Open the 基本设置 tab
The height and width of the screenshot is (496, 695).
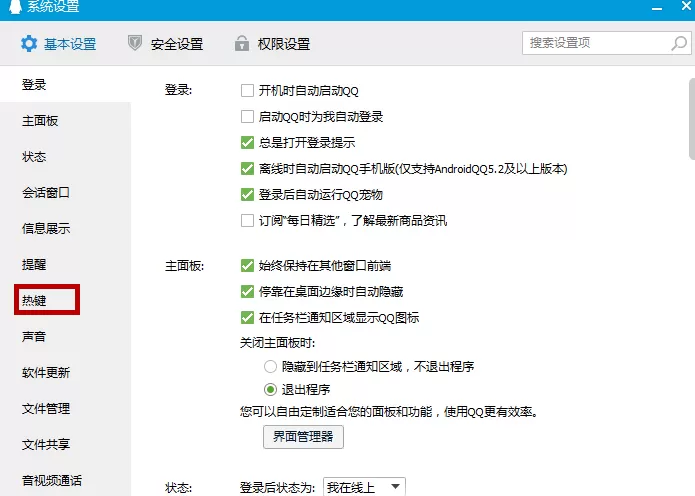pos(59,43)
